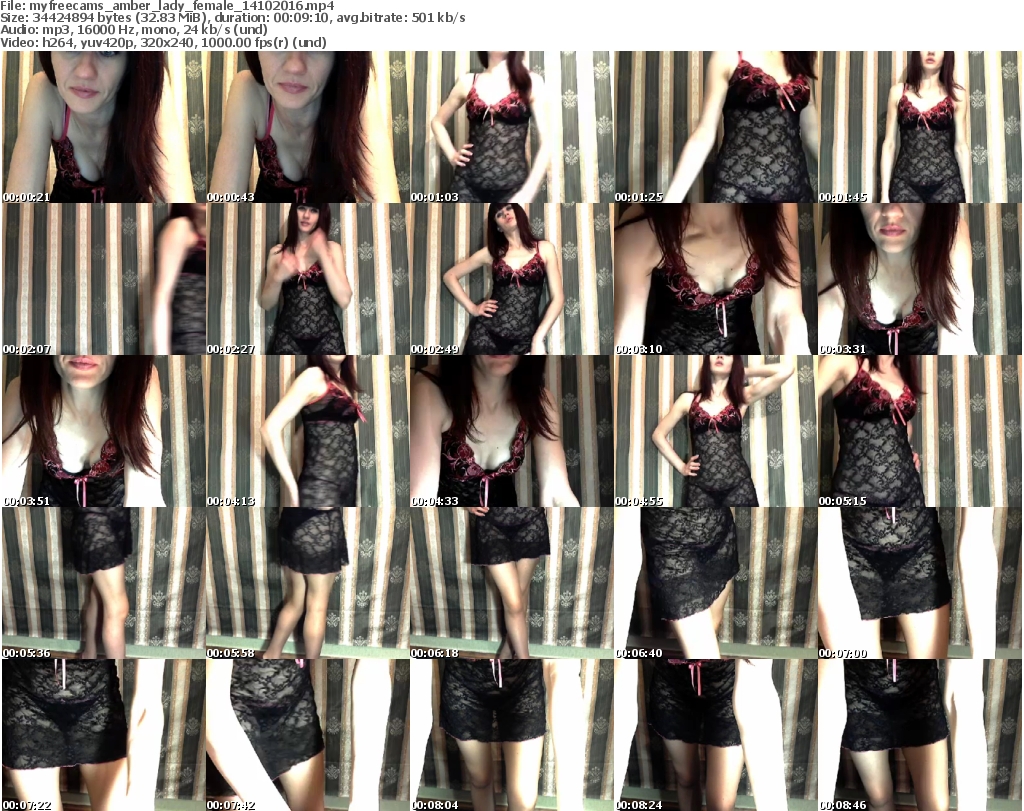Select the 00:07:00 frame
This screenshot has width=1024, height=811.
tap(919, 583)
